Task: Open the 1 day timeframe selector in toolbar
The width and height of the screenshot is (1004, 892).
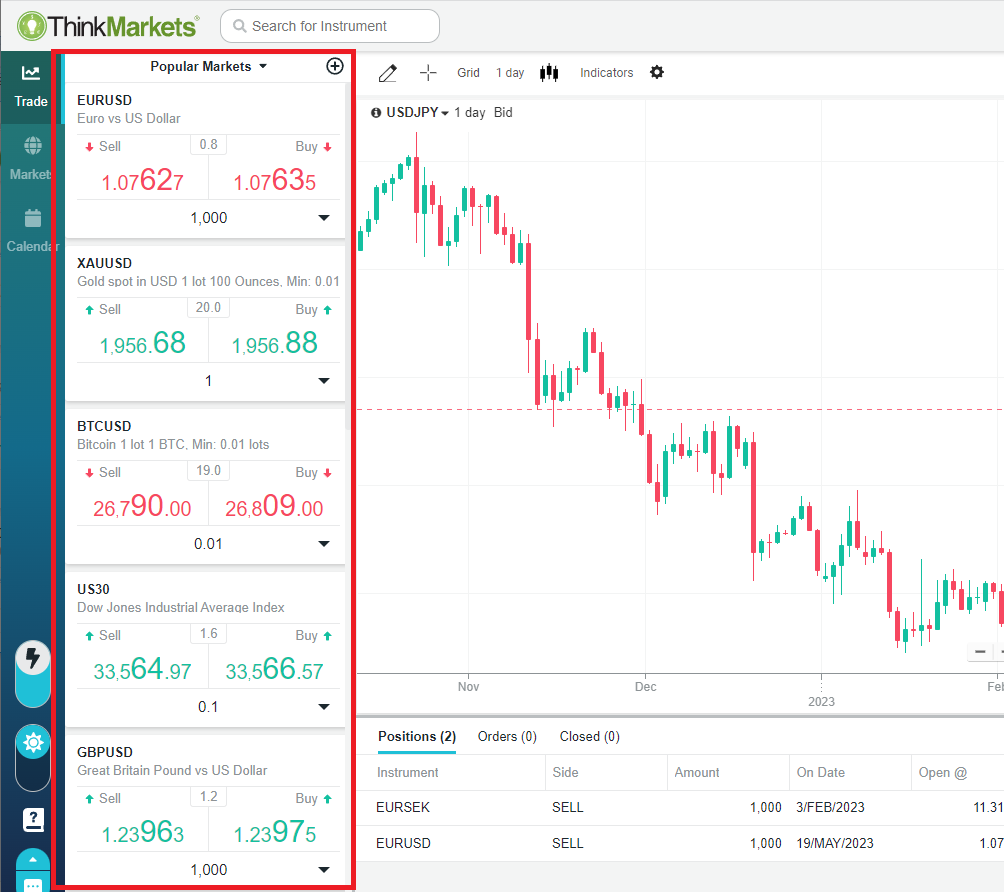Action: point(510,73)
